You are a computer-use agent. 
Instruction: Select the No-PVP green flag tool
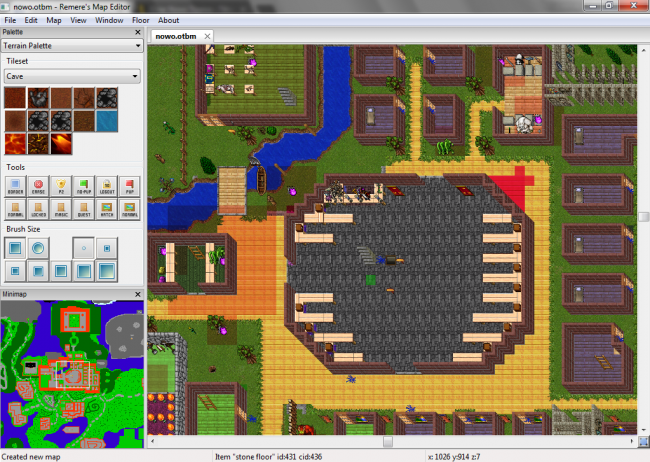(84, 186)
